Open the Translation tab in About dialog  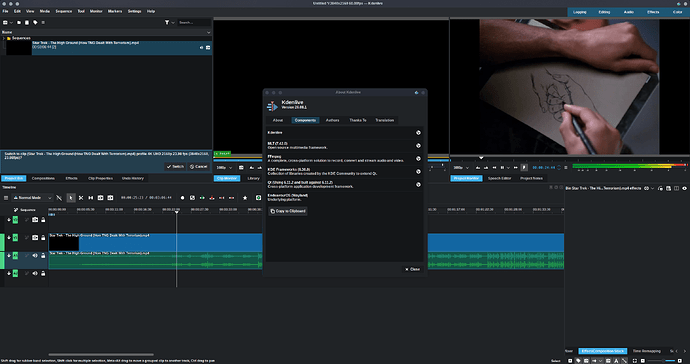click(x=385, y=120)
